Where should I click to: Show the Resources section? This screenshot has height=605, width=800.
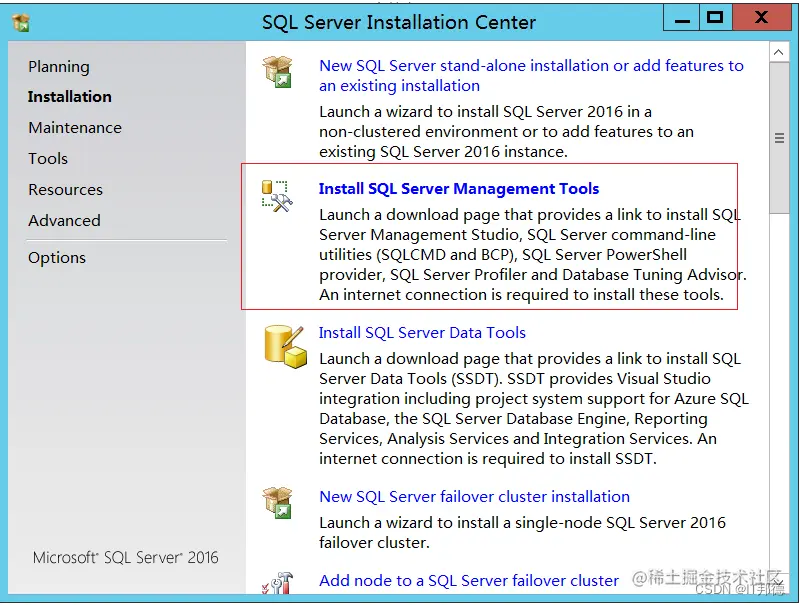click(x=65, y=190)
